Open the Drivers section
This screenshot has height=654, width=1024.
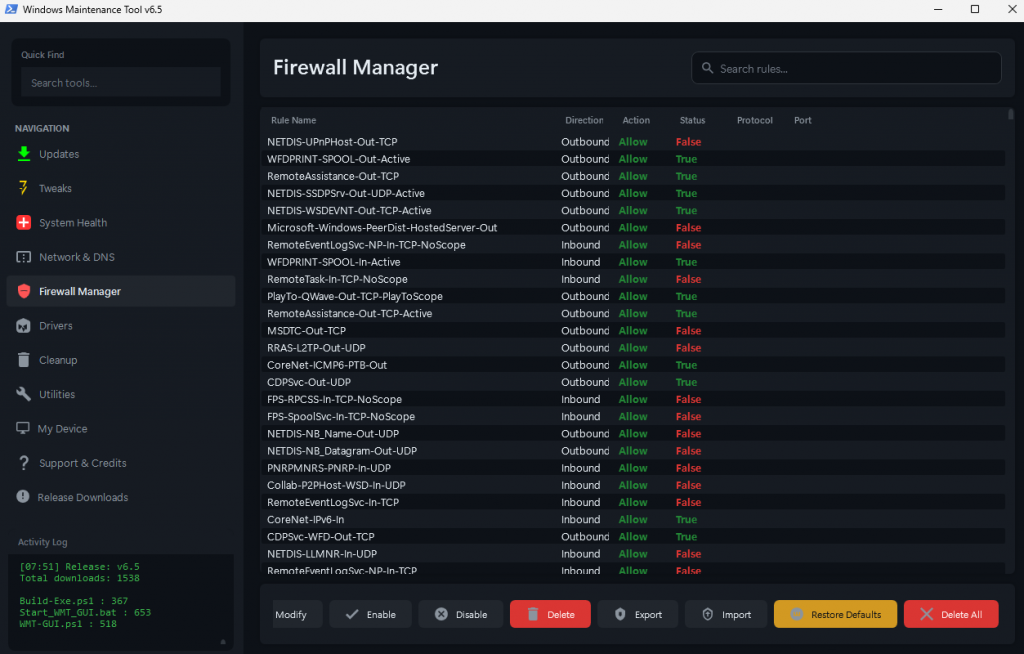tap(121, 325)
